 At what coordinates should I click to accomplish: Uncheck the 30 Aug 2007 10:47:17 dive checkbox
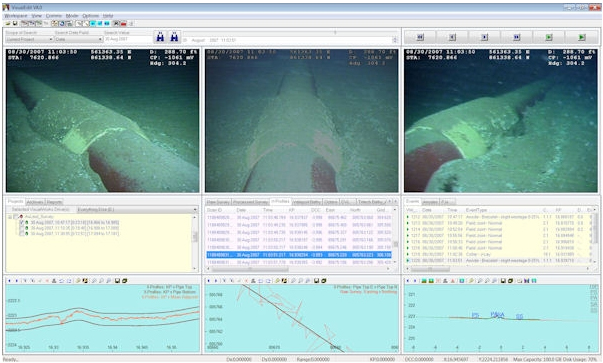[22, 223]
